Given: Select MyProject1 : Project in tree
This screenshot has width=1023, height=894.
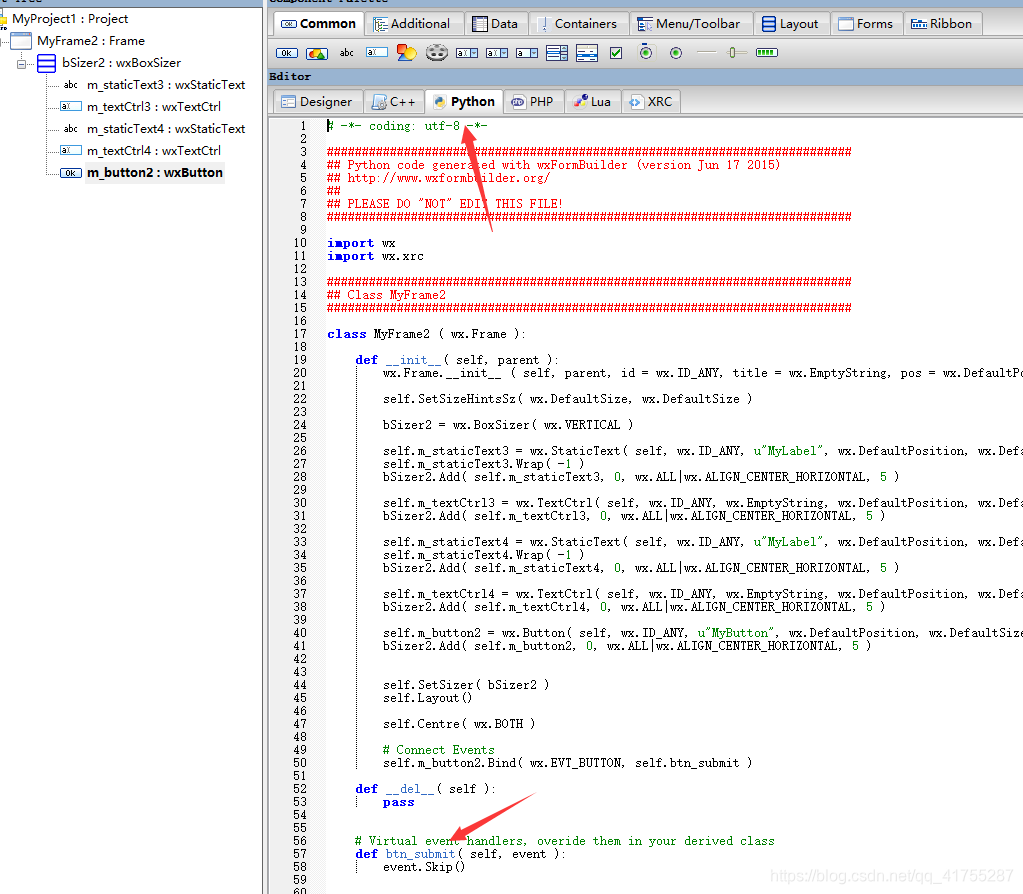Looking at the screenshot, I should 70,19.
